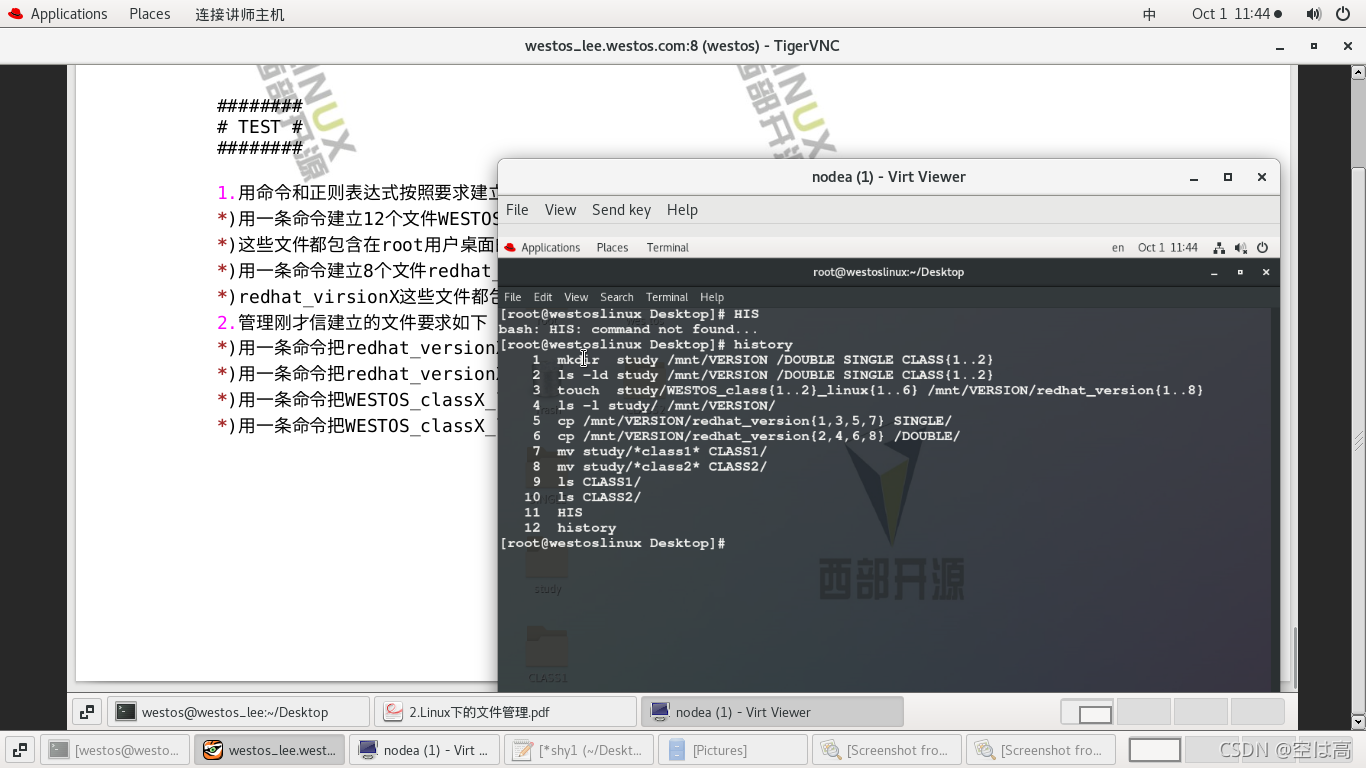Click history line 'mv study/*class1* CLASS1/'
The image size is (1366, 768).
pos(662,451)
